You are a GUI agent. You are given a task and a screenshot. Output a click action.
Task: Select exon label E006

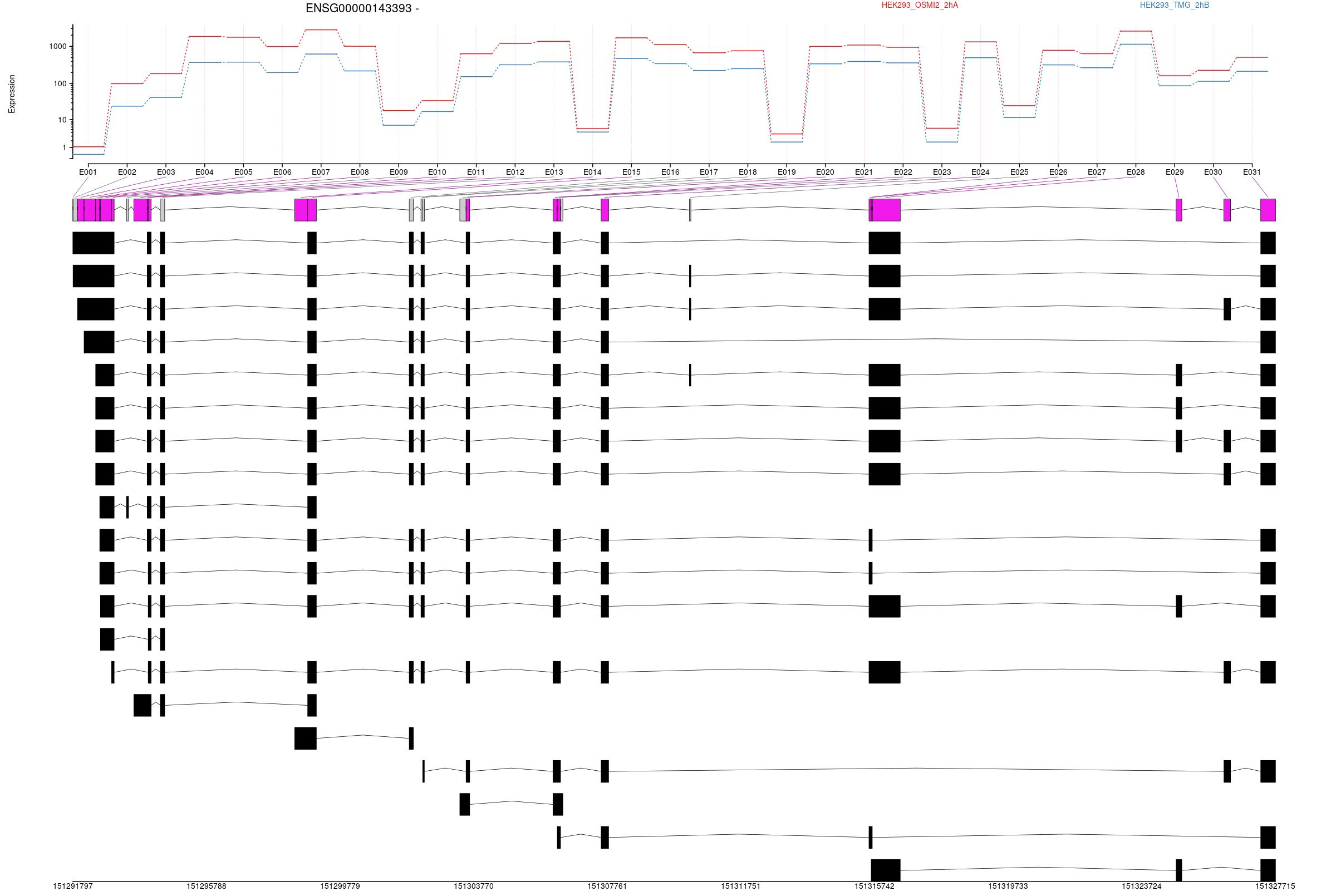click(x=282, y=172)
